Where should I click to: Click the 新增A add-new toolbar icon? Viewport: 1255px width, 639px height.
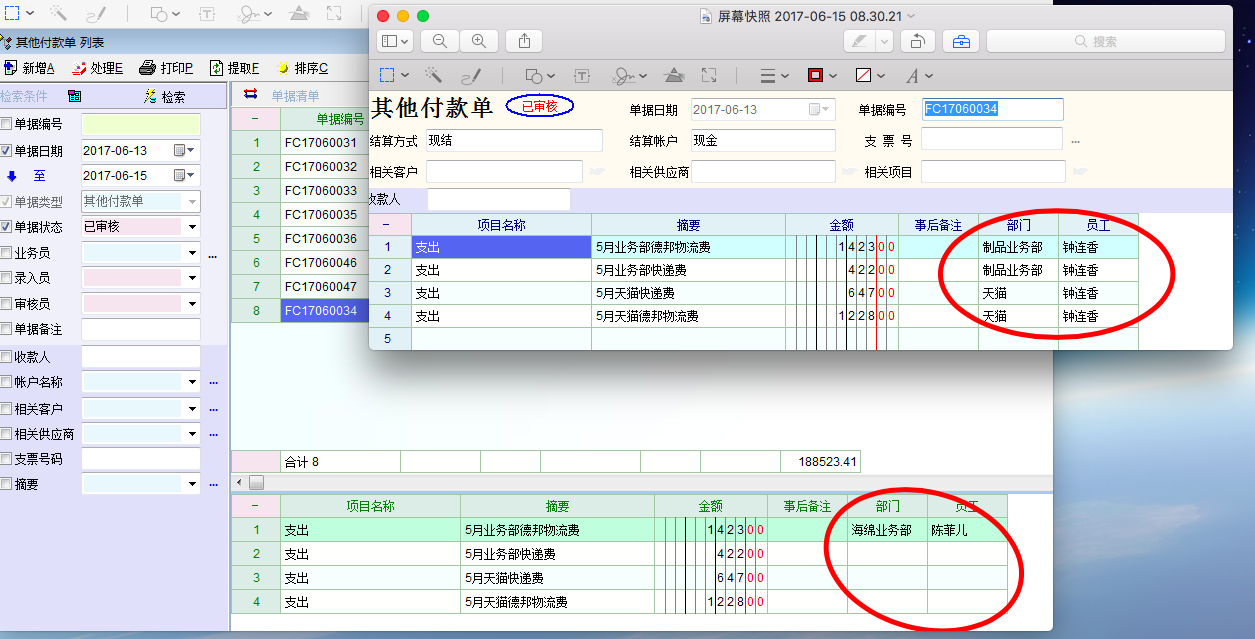(x=11, y=68)
